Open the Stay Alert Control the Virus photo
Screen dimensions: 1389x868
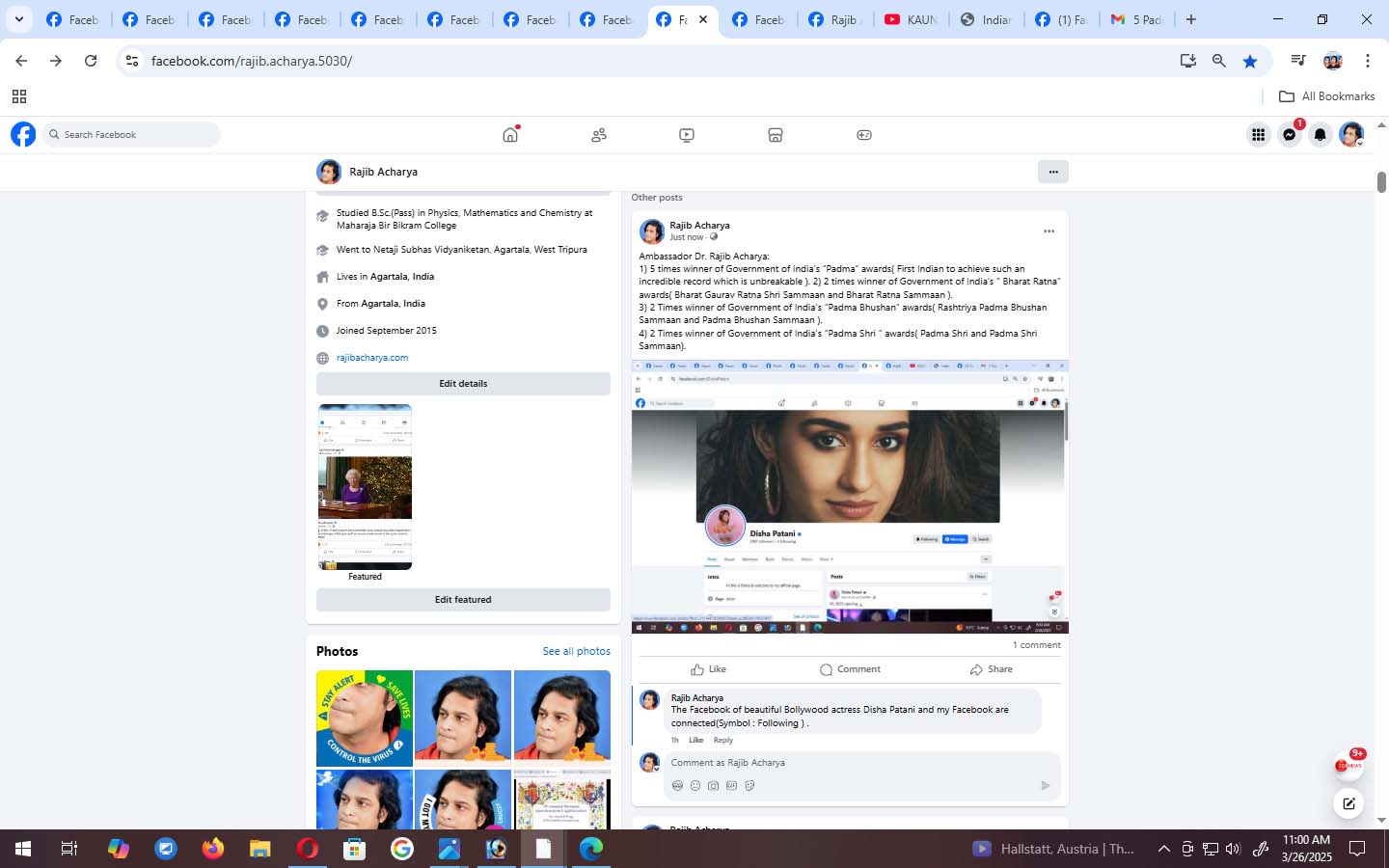point(365,719)
